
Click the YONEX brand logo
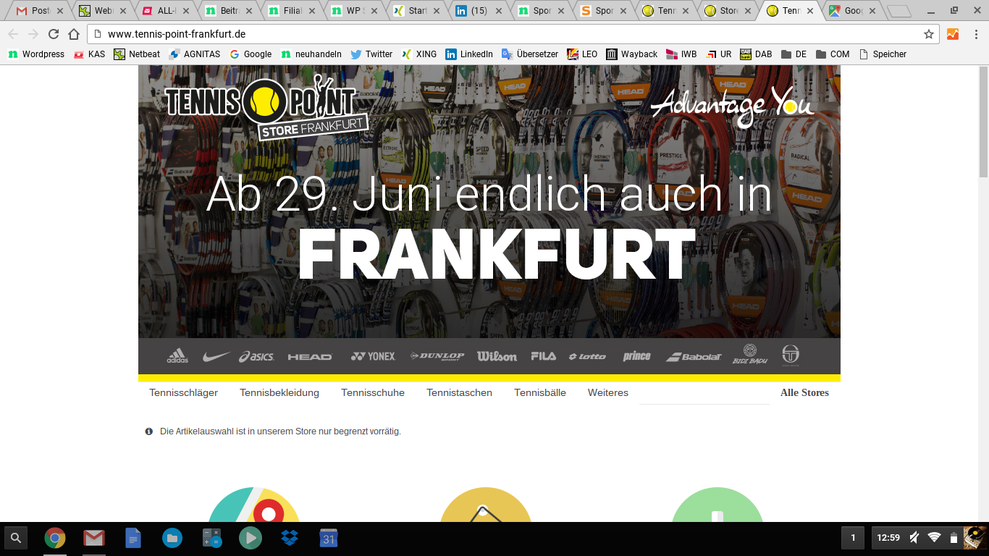[x=373, y=356]
